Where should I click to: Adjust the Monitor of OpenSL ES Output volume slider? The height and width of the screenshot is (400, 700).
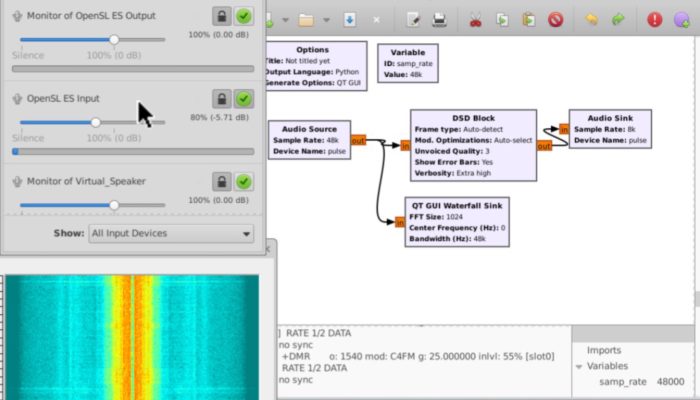click(92, 40)
